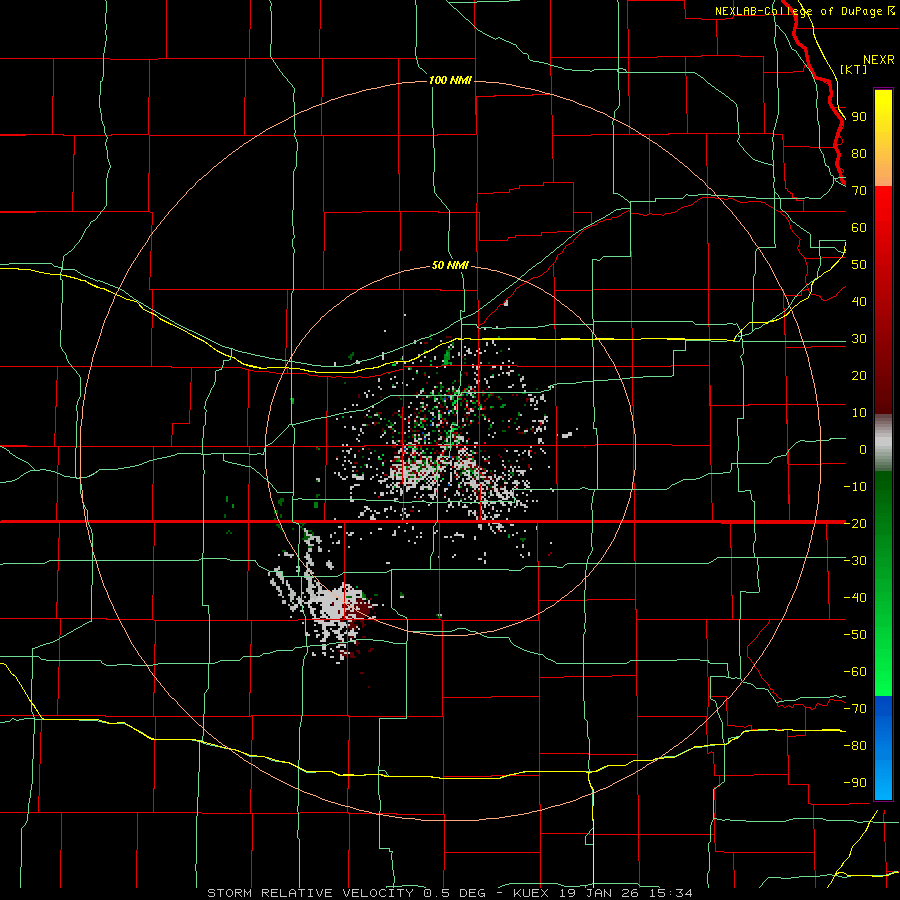Click the -30 value on the velocity scale

click(855, 561)
